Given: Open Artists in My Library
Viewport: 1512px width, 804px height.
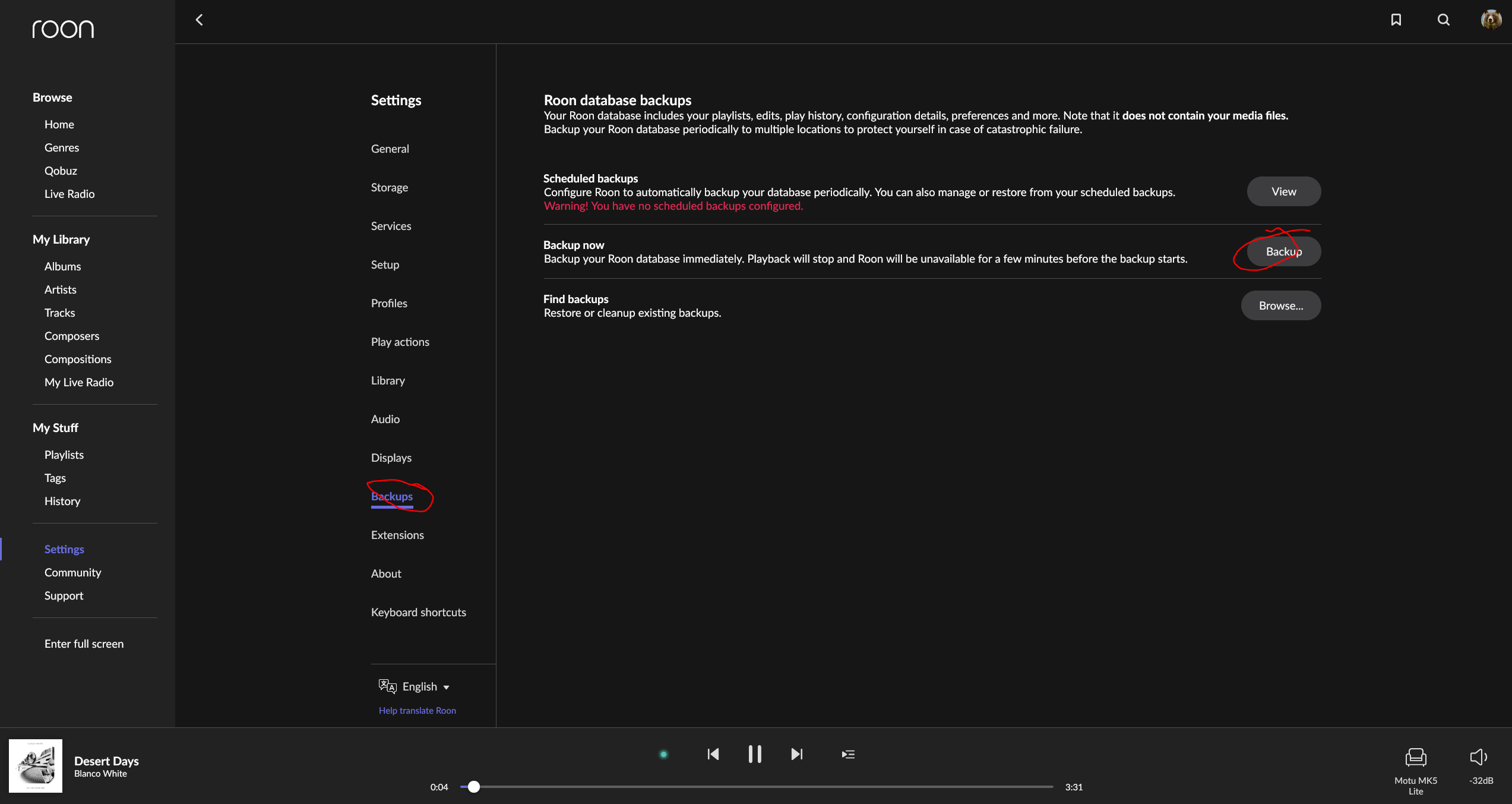Looking at the screenshot, I should (x=61, y=289).
